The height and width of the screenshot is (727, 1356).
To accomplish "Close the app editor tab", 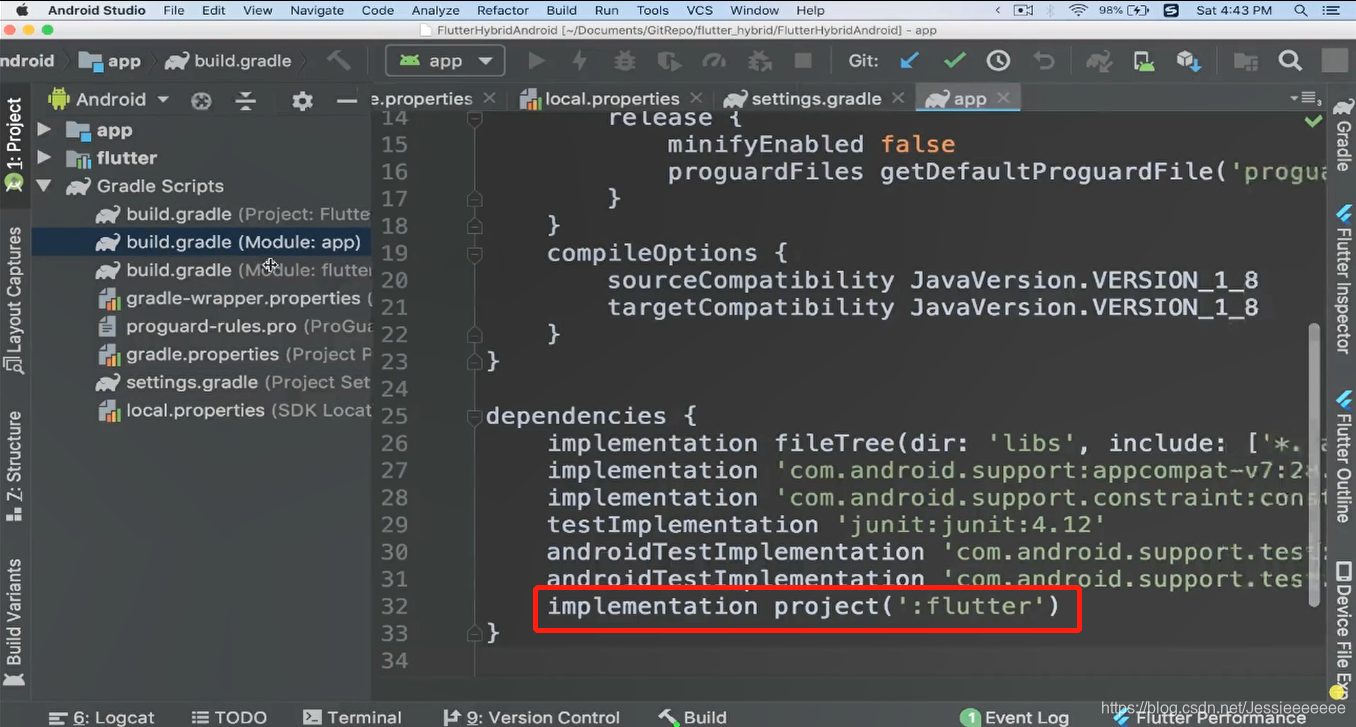I will tap(1004, 98).
